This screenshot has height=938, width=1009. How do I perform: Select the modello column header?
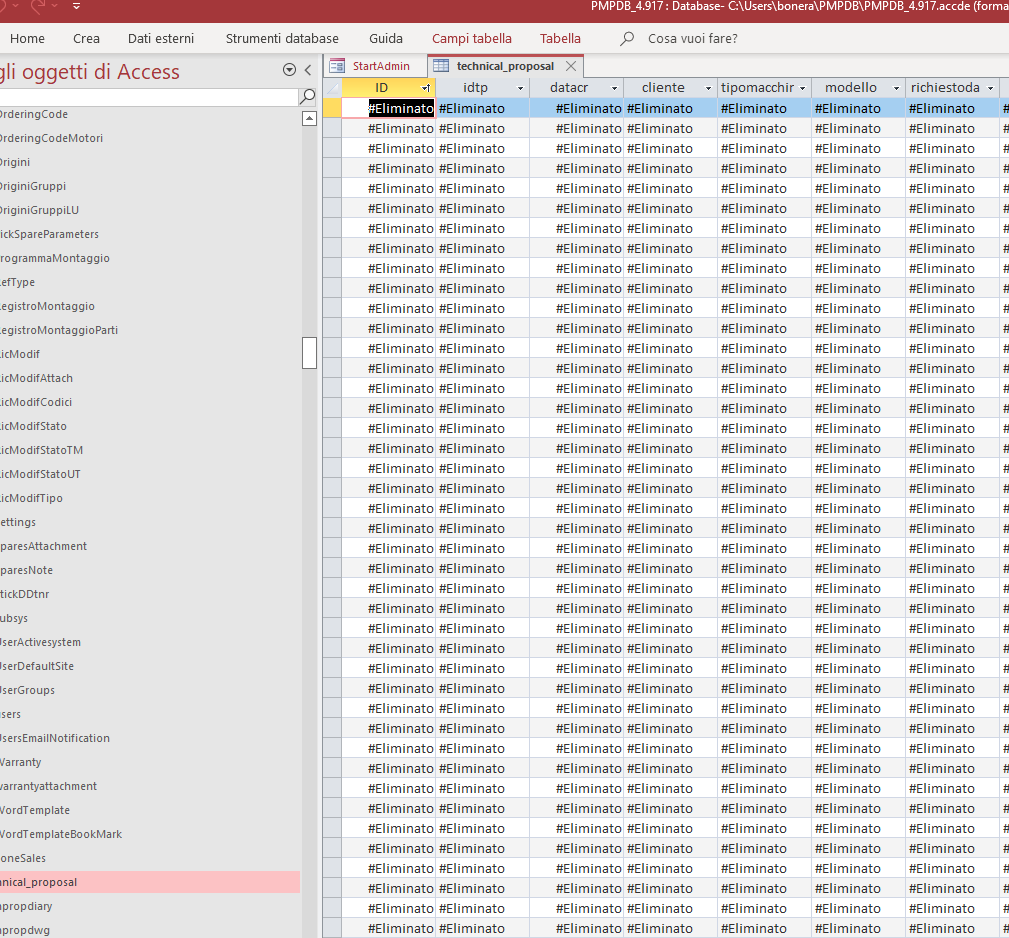pyautogui.click(x=851, y=87)
